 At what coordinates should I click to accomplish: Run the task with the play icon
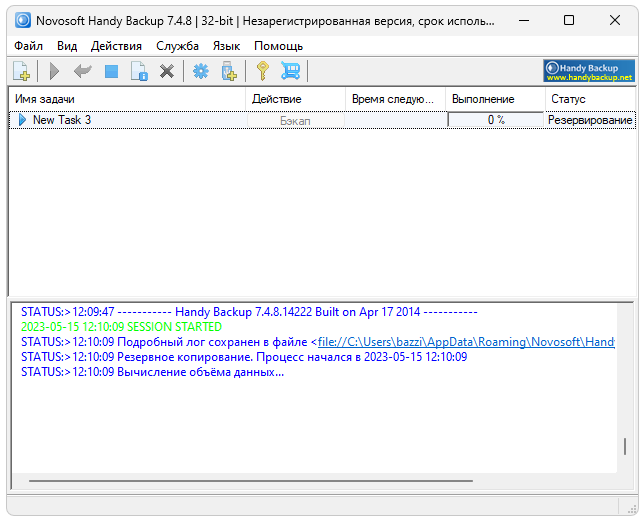54,71
